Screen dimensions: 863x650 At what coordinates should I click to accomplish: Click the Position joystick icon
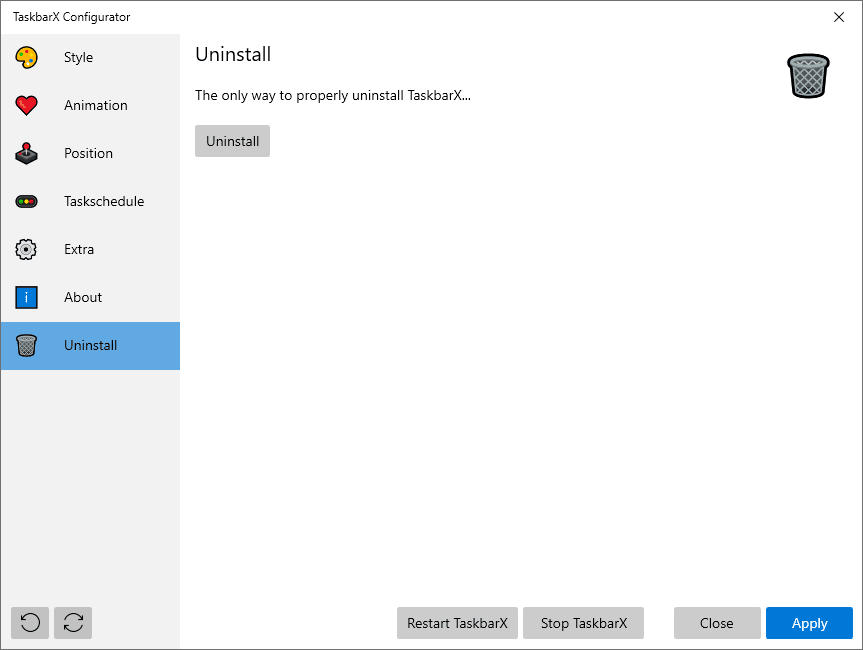(26, 154)
